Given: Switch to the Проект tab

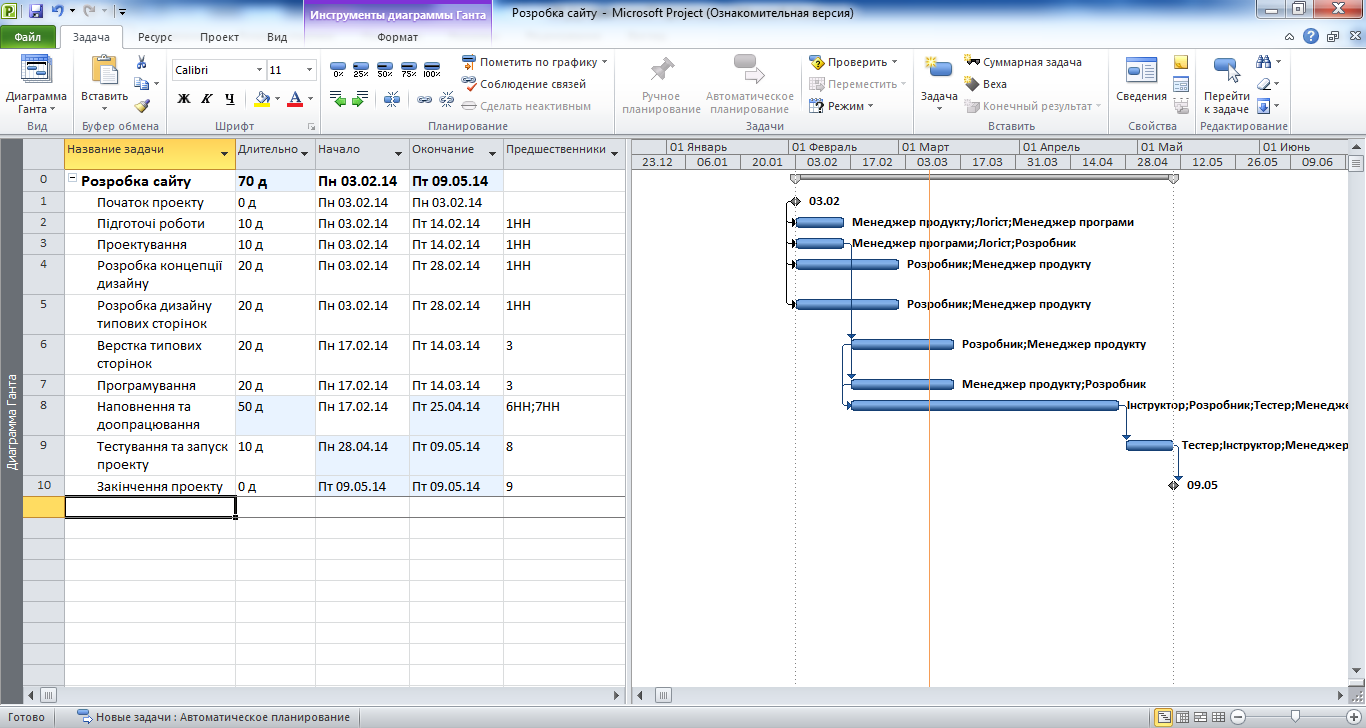Looking at the screenshot, I should 219,37.
